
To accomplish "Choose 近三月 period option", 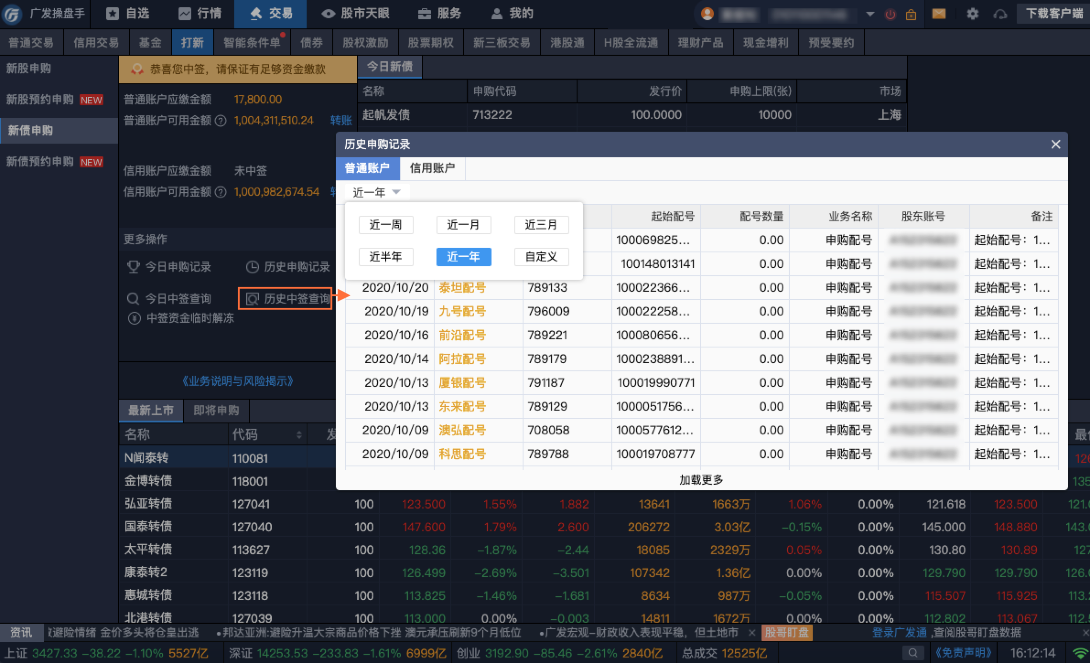I will click(x=541, y=225).
